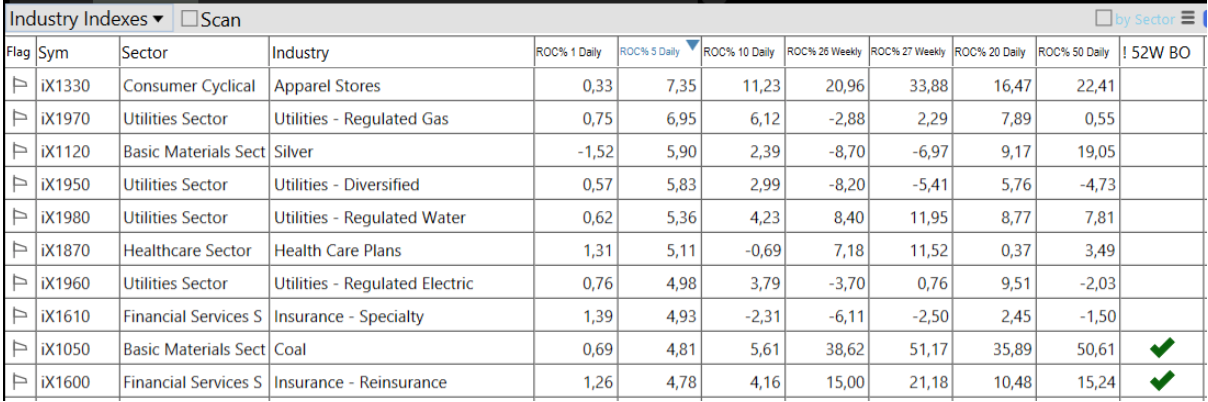1208x402 pixels.
Task: Select the iX1980 symbol cell
Action: coord(66,217)
